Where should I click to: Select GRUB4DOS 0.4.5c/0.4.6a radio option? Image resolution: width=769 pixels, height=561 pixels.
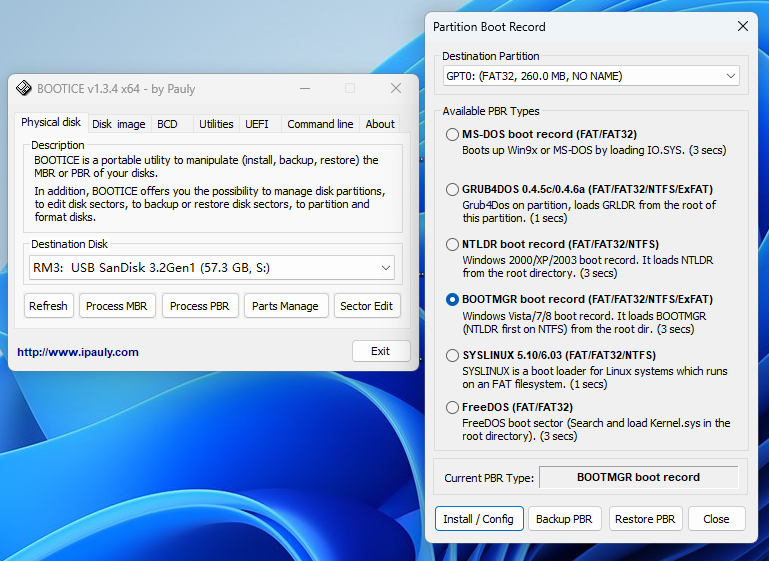point(452,189)
